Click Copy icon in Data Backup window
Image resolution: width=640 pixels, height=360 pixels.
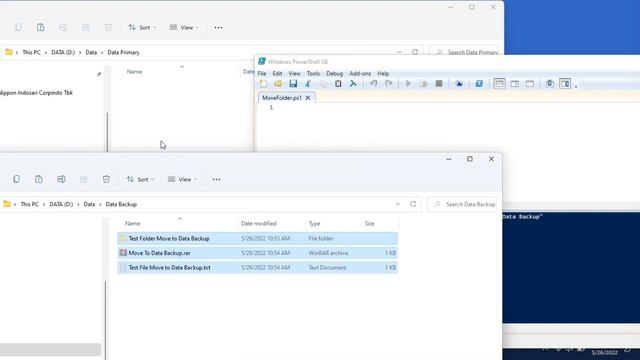click(x=16, y=179)
